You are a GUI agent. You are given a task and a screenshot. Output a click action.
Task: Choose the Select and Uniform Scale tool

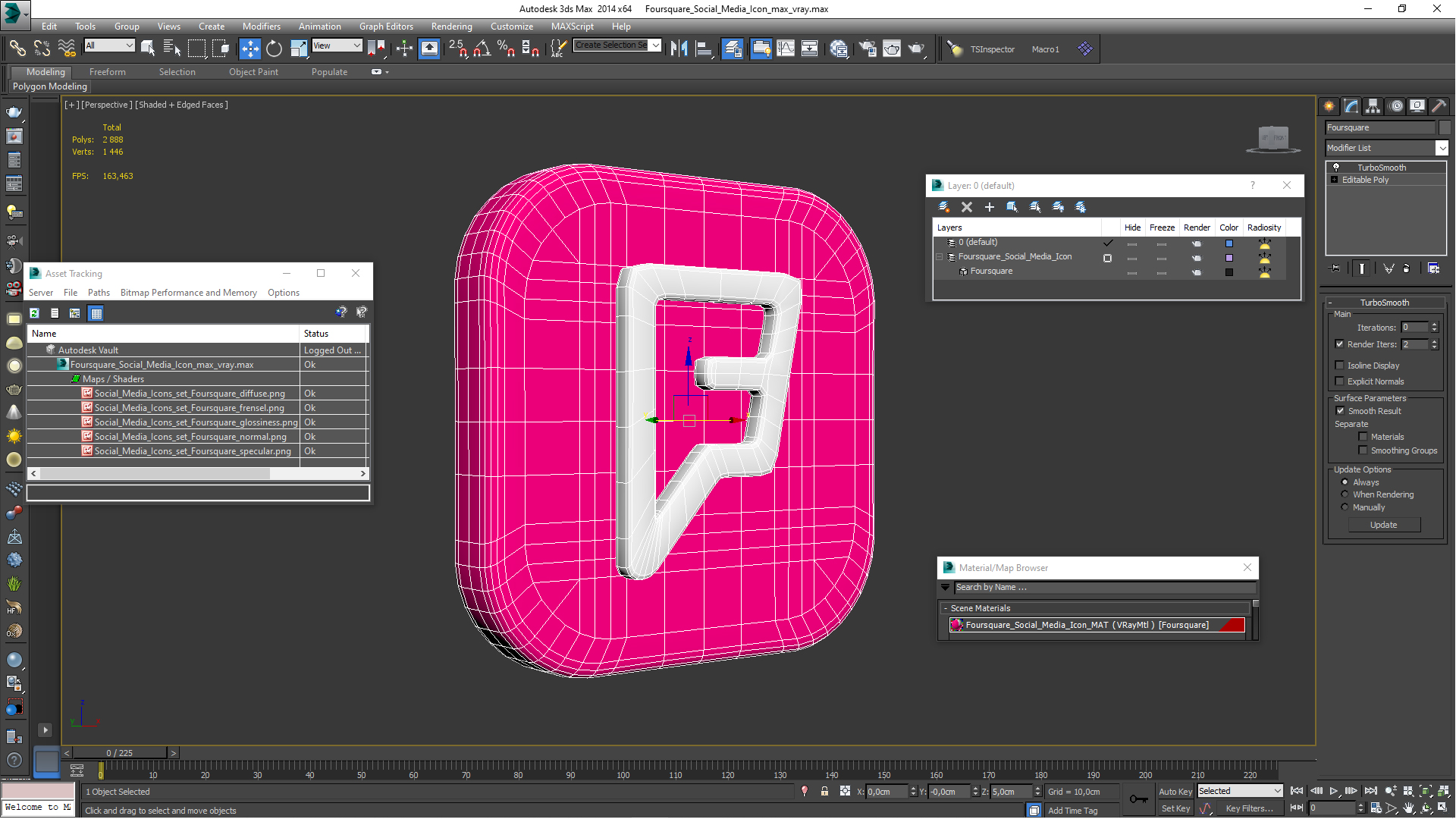[x=299, y=49]
